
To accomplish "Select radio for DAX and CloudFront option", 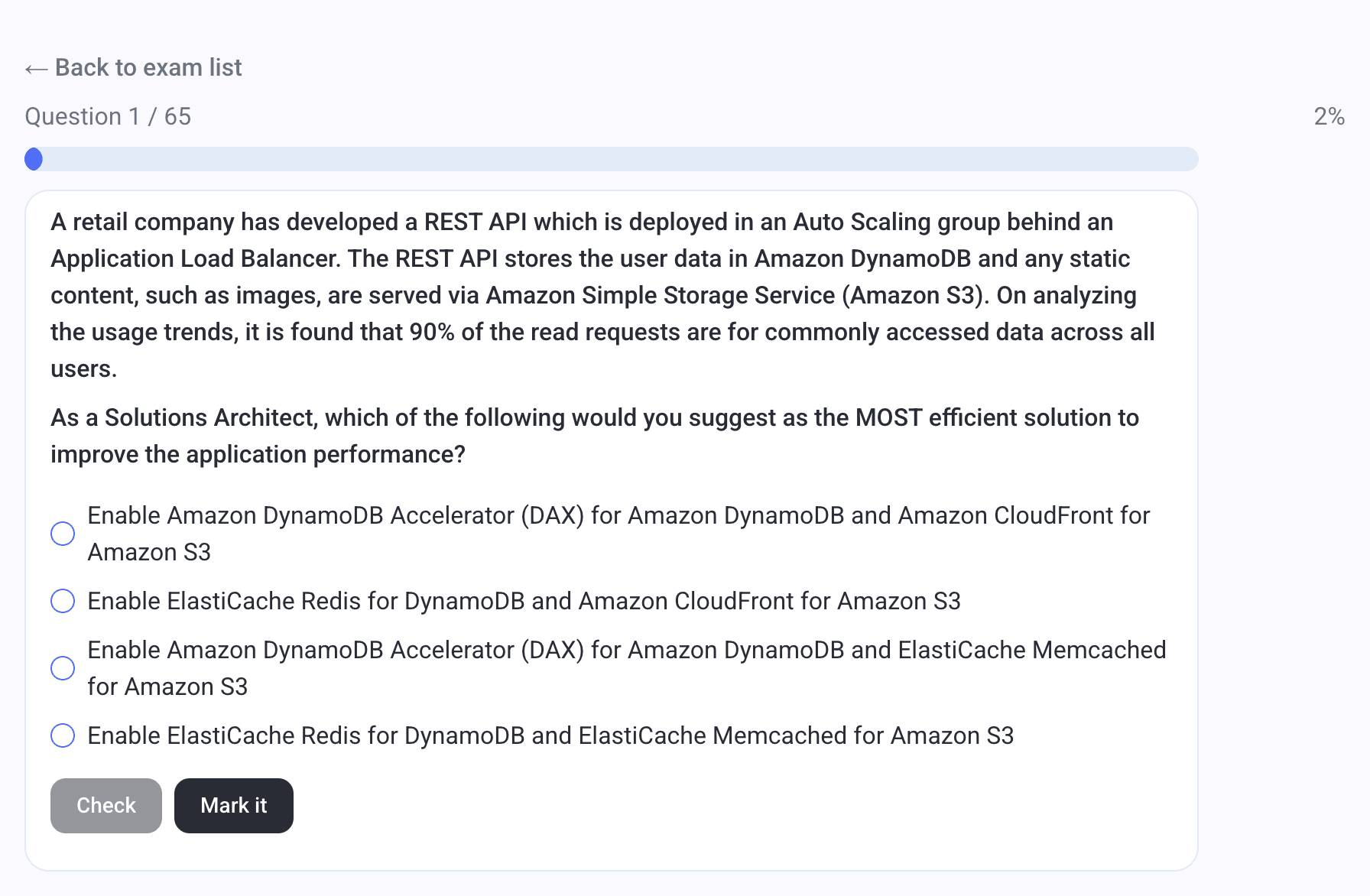I will click(63, 534).
